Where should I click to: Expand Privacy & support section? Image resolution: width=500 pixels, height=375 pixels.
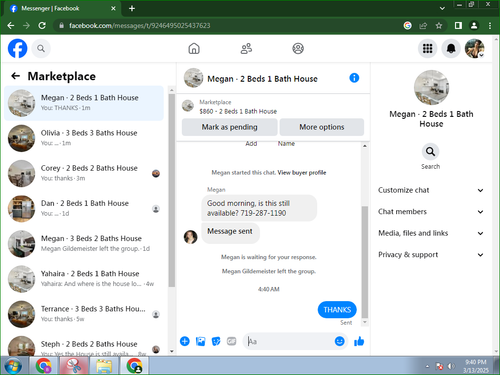coord(430,255)
